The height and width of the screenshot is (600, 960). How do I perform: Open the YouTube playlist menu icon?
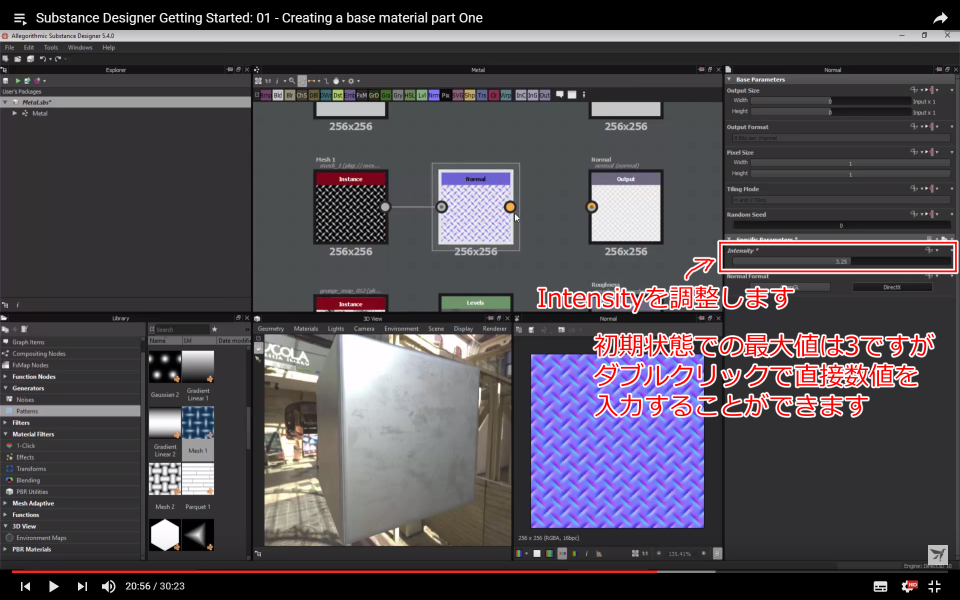tap(20, 18)
